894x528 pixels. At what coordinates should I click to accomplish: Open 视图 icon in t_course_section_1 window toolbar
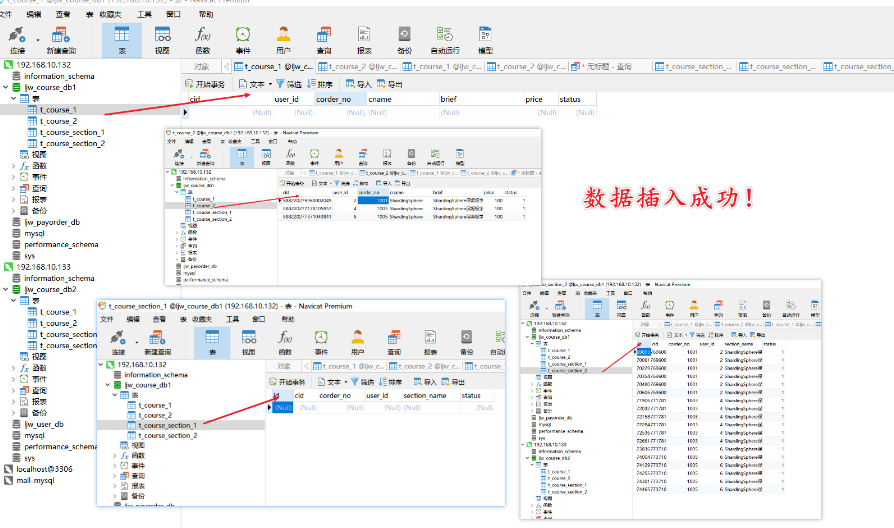coord(249,342)
